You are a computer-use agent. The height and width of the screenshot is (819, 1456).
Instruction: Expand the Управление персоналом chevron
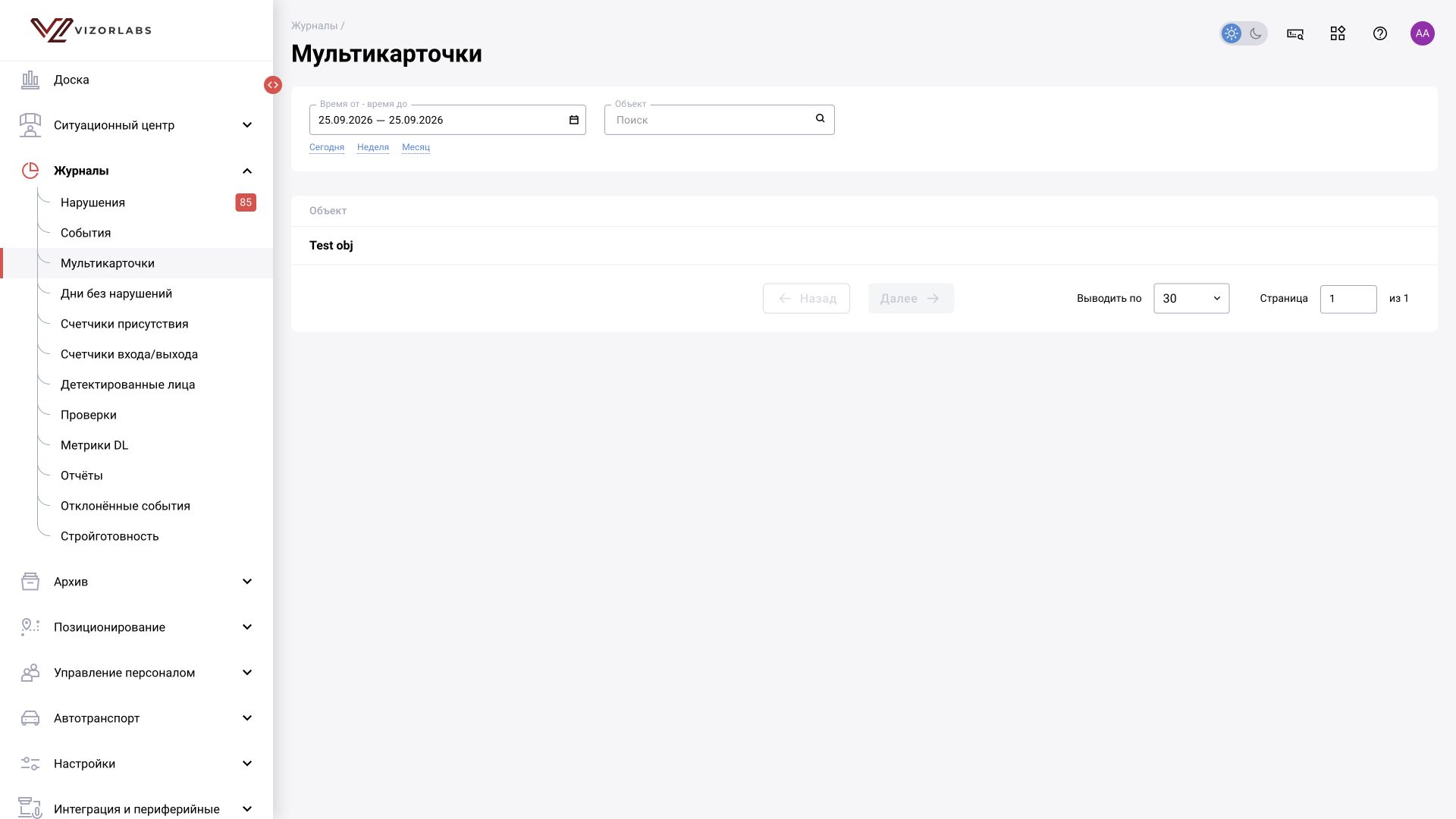[x=247, y=673]
